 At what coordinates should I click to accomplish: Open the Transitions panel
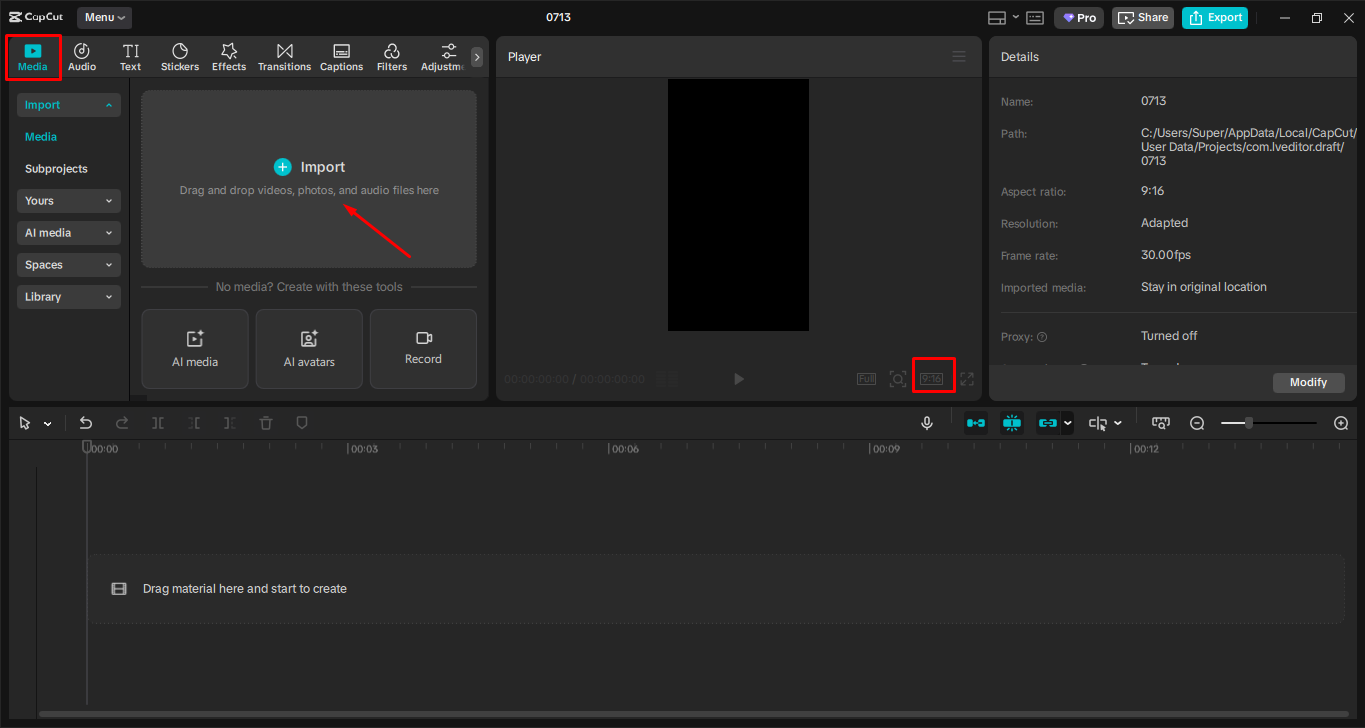pos(284,56)
